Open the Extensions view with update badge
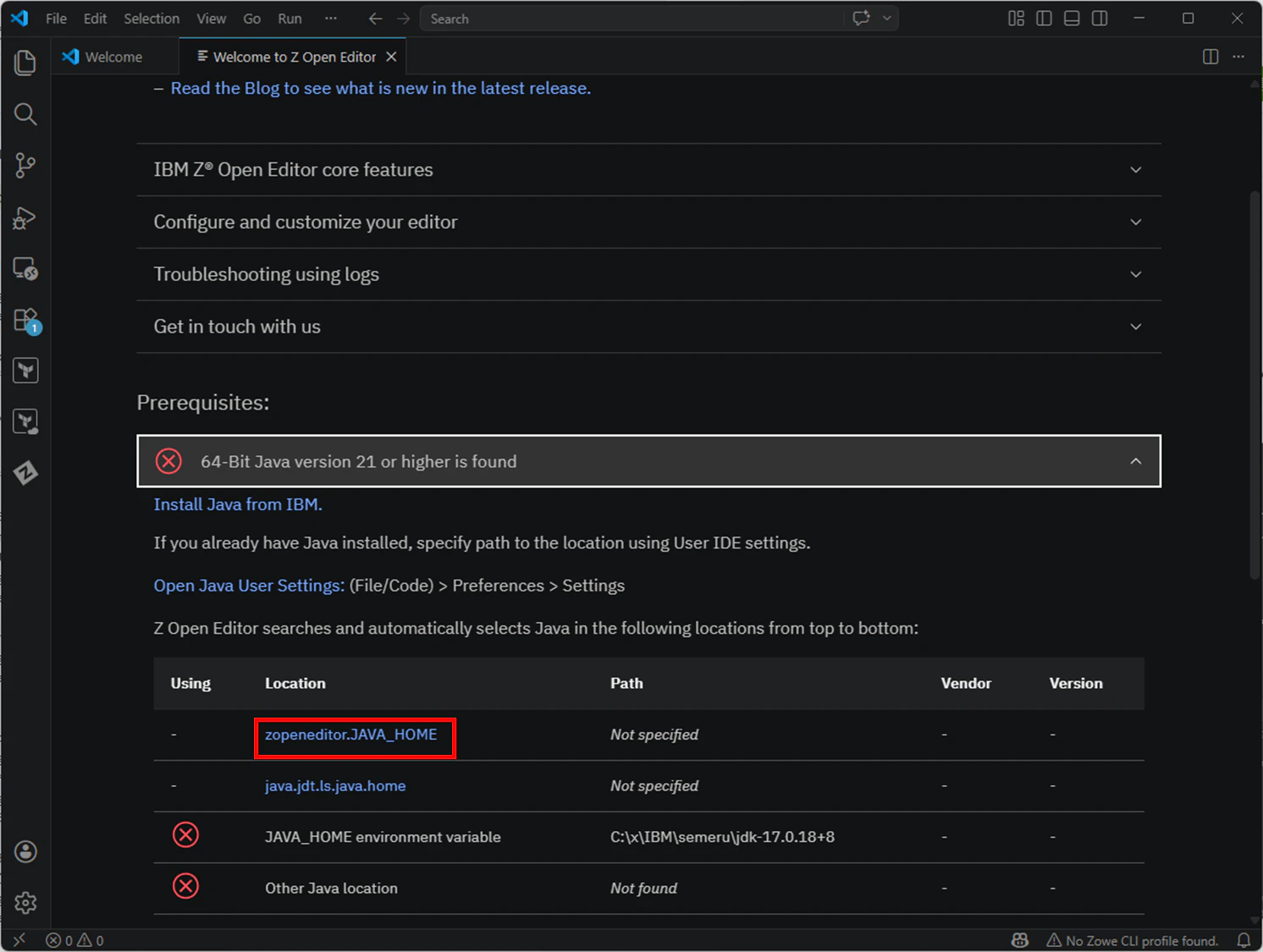The image size is (1263, 952). coord(25,321)
